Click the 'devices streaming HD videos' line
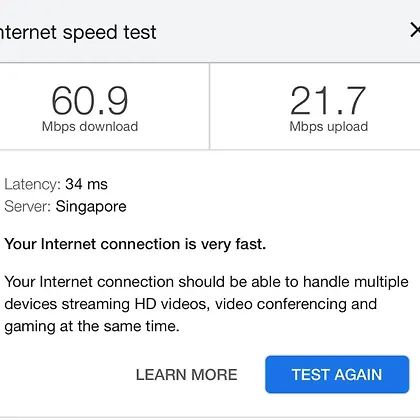The image size is (420, 420). coord(191,304)
